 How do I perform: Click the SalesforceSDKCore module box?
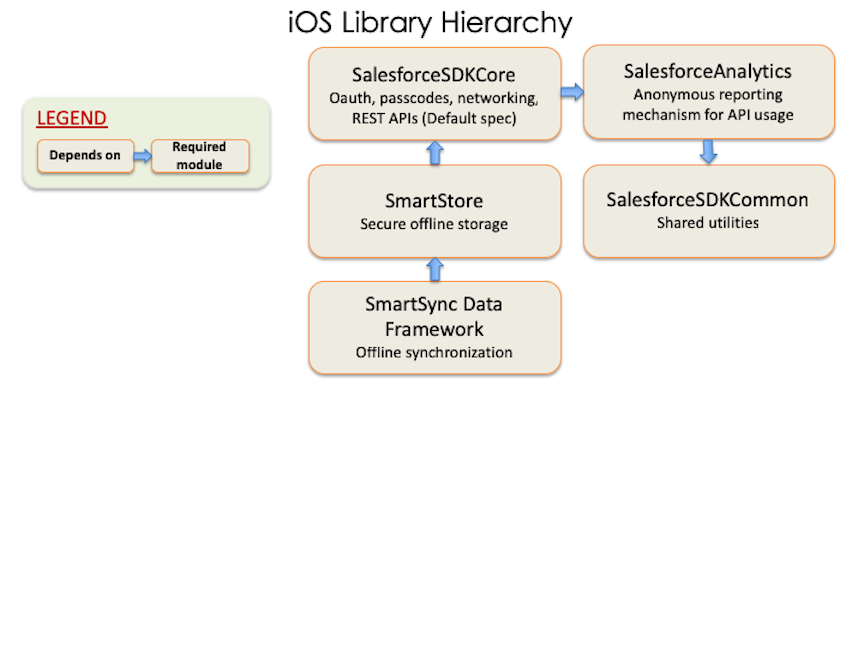tap(435, 94)
